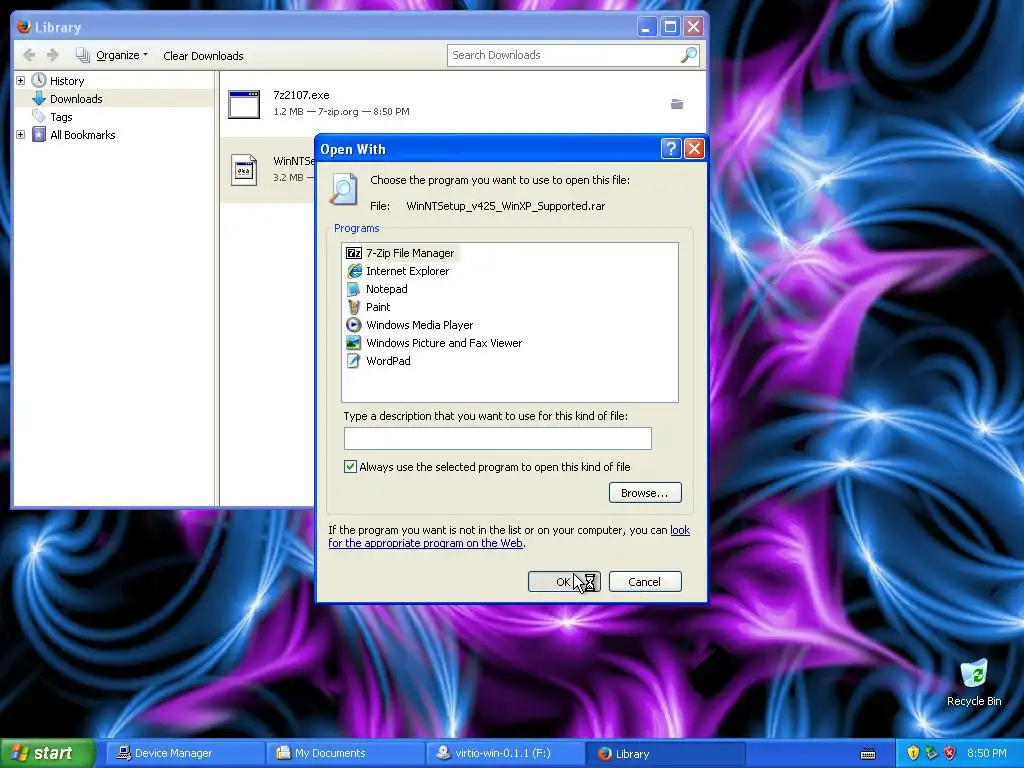This screenshot has width=1024, height=768.
Task: Click the Cancel button
Action: click(645, 582)
